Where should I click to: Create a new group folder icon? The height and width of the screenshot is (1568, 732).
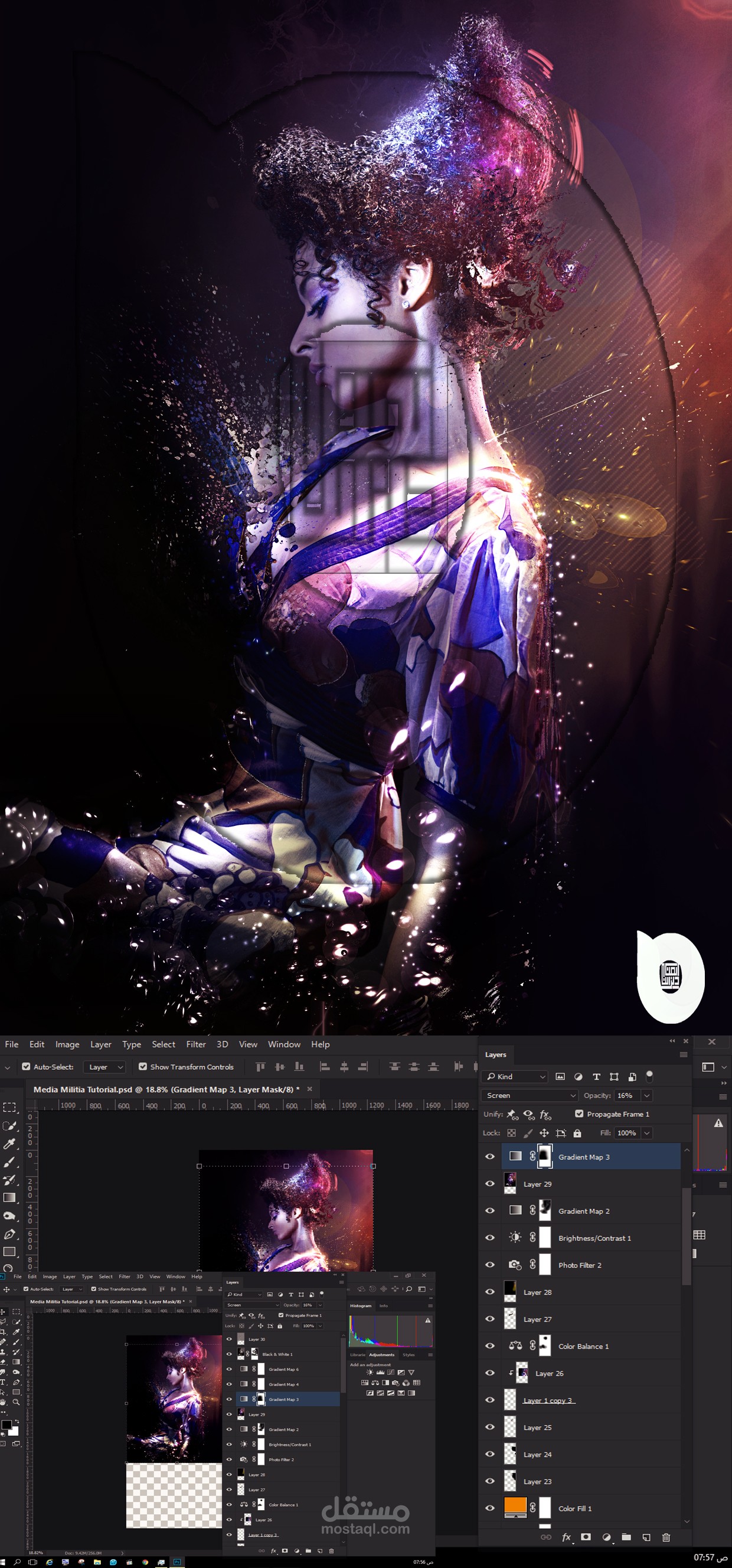(626, 1537)
